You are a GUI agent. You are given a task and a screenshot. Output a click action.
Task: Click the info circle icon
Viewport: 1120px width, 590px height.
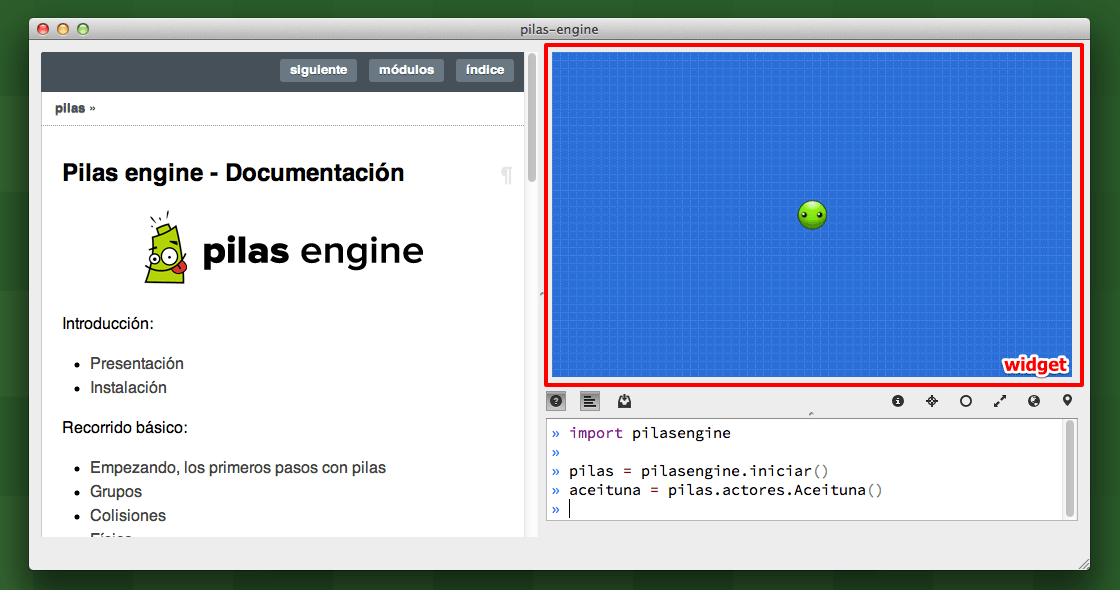[x=898, y=401]
